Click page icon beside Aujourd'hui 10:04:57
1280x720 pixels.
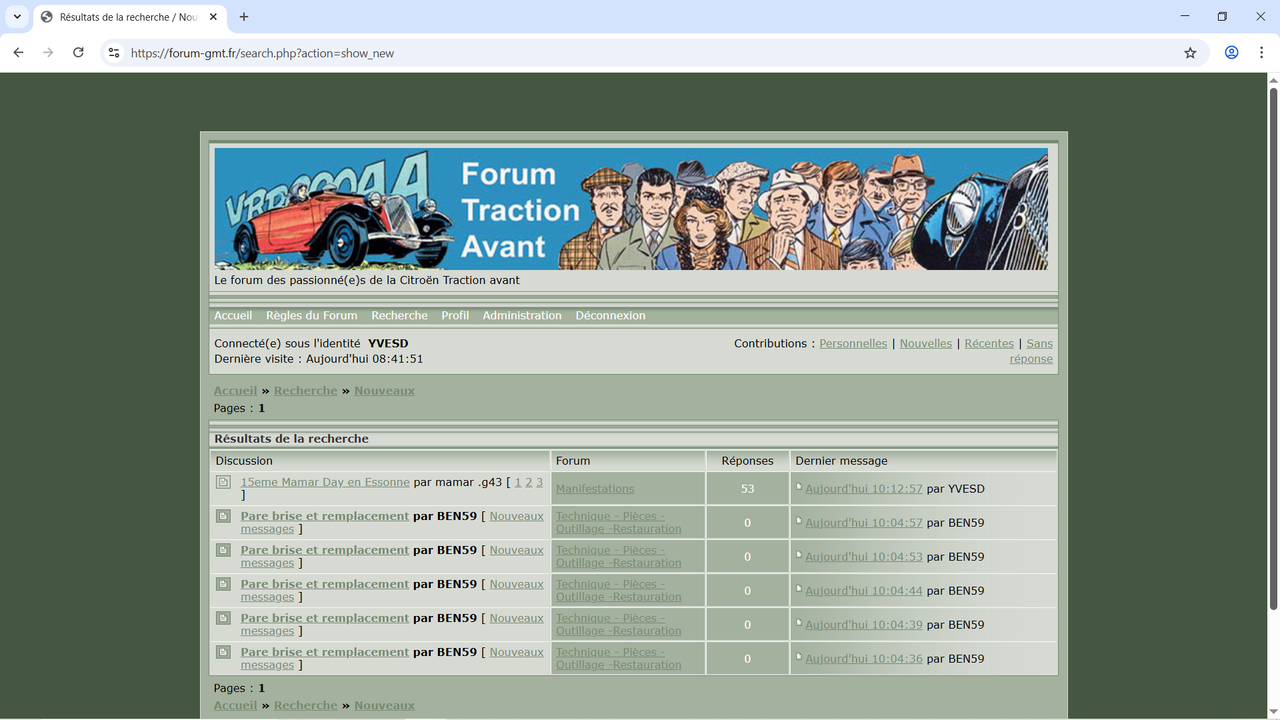click(799, 521)
